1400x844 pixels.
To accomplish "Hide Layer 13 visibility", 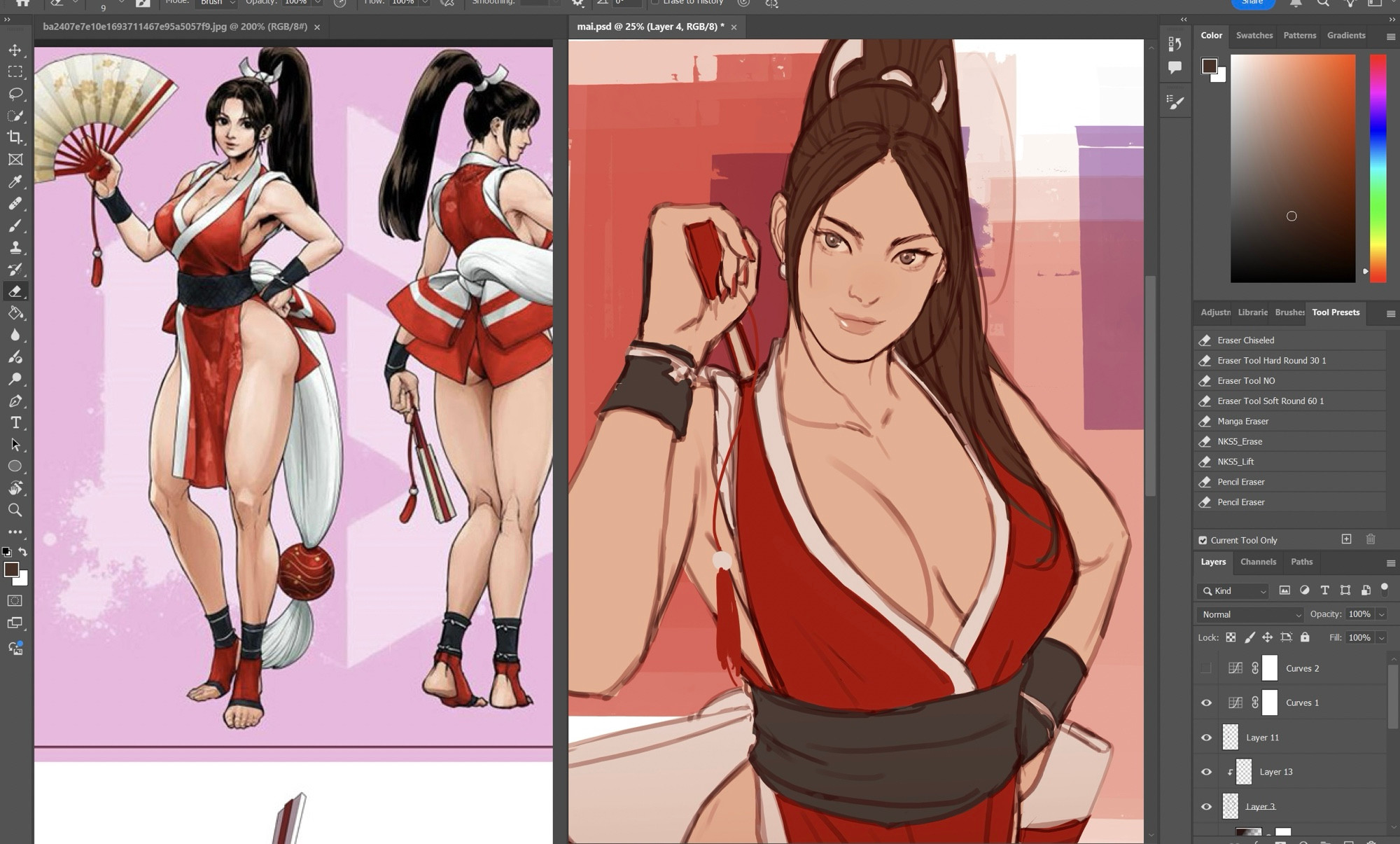I will [1206, 772].
